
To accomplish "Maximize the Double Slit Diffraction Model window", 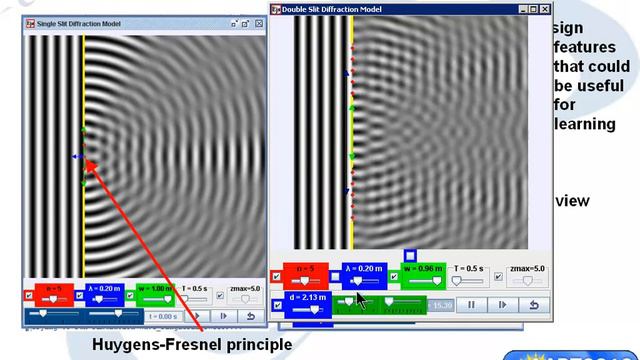I will [x=533, y=9].
